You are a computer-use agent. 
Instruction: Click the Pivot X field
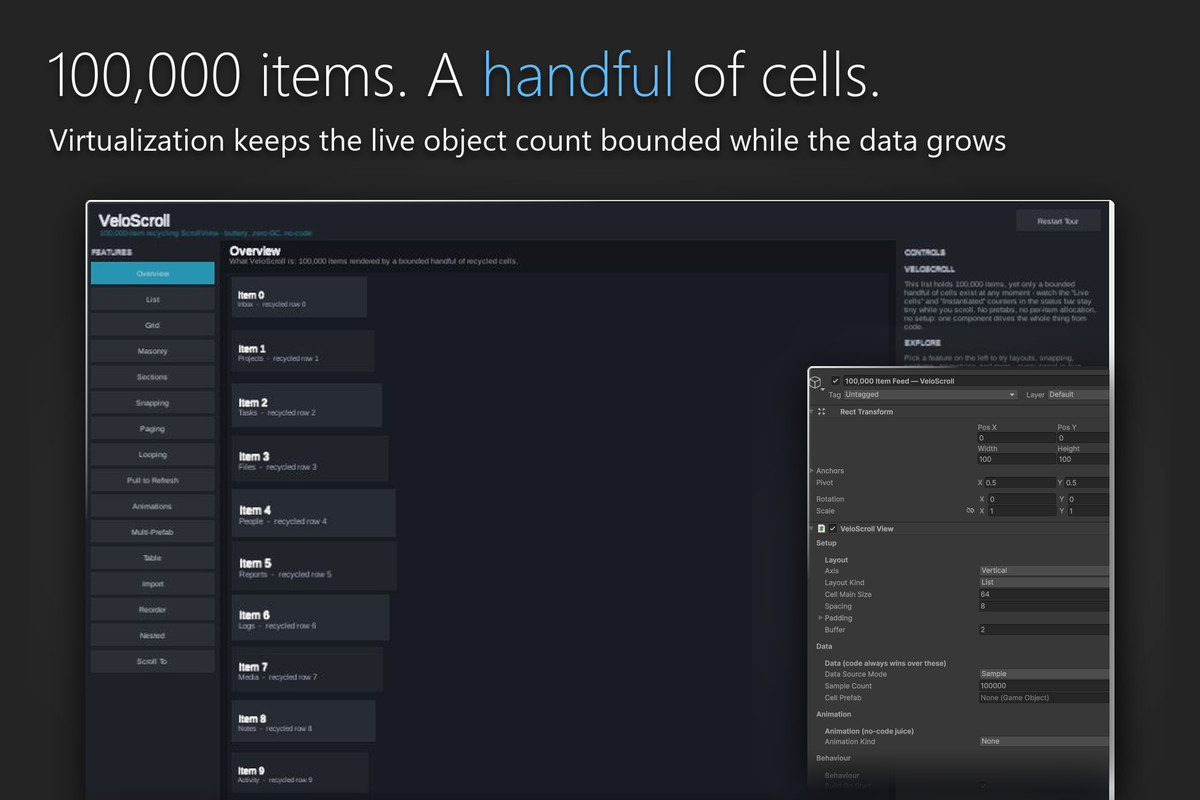point(1019,483)
